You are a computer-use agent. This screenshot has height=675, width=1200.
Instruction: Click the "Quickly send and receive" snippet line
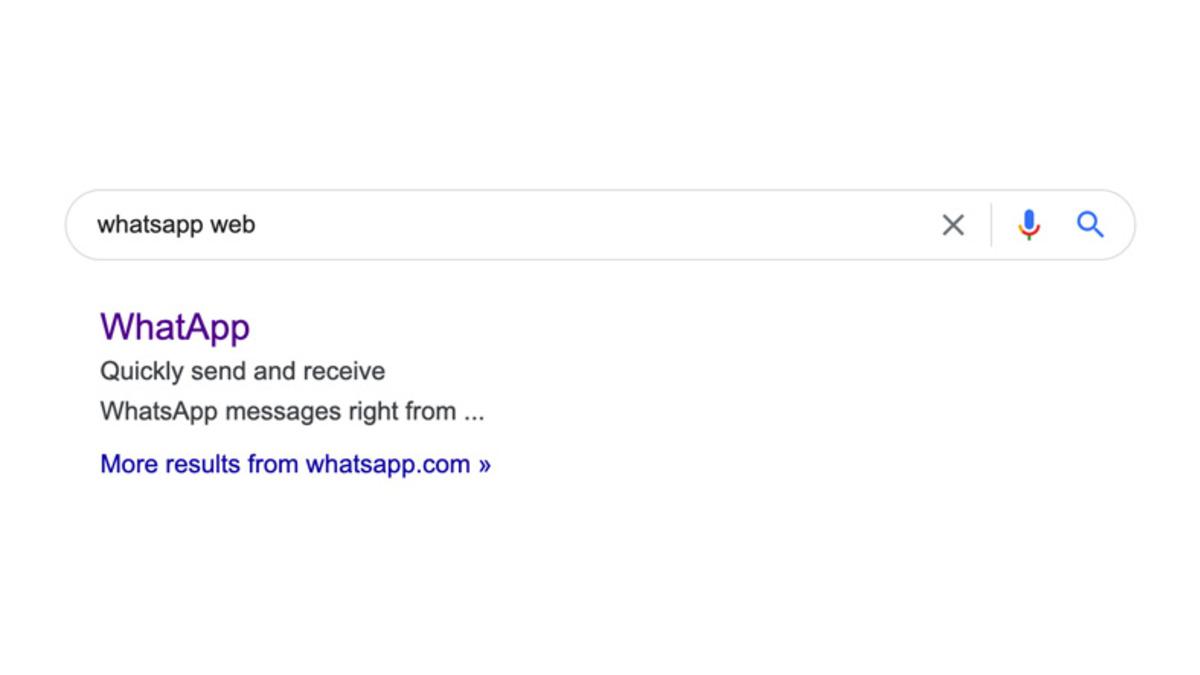pyautogui.click(x=242, y=371)
